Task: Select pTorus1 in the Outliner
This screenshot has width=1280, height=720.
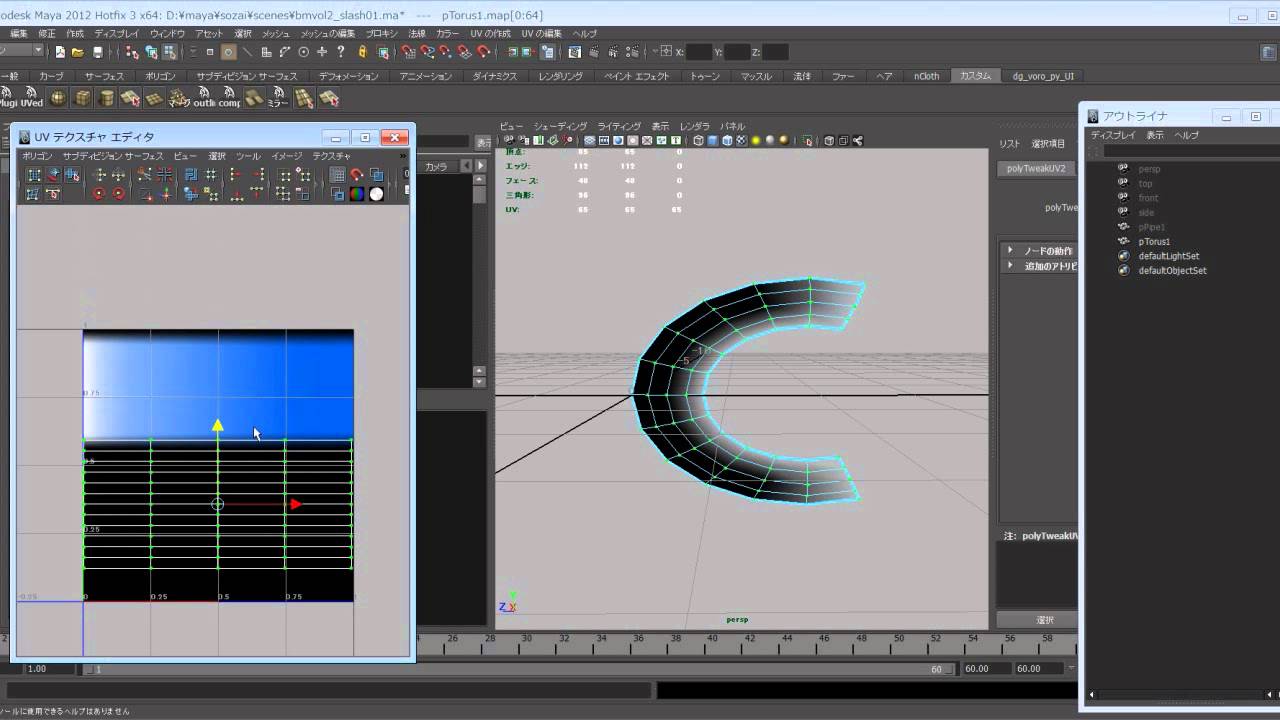Action: coord(1154,242)
